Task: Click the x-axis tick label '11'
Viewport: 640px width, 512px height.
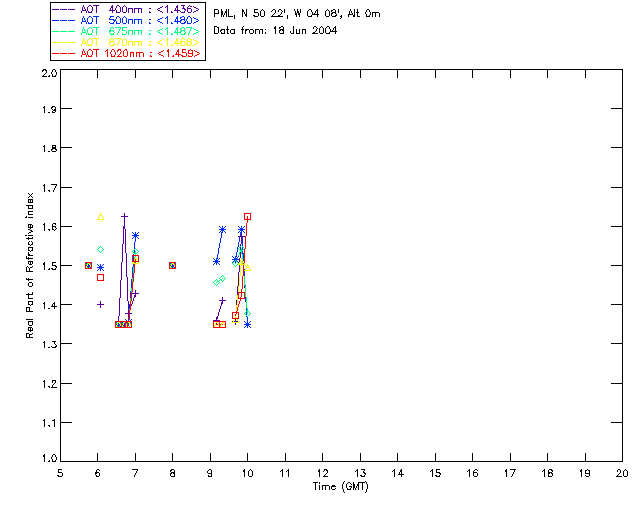Action: (x=285, y=473)
